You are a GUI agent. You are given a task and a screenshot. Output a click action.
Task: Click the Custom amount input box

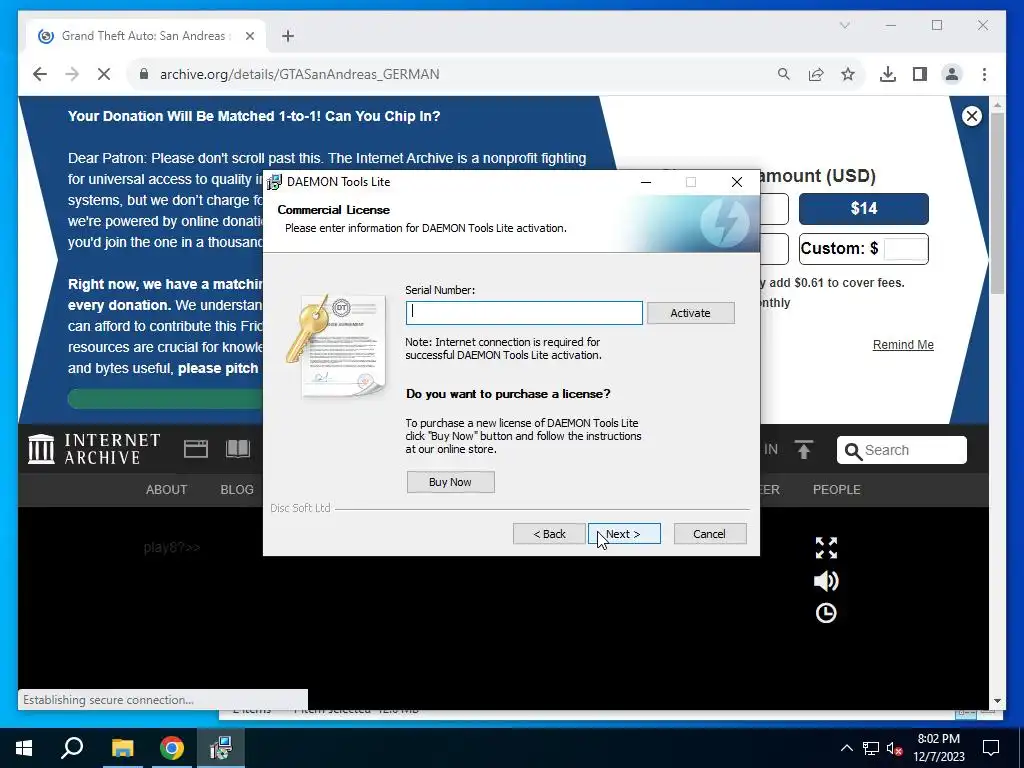(x=905, y=249)
